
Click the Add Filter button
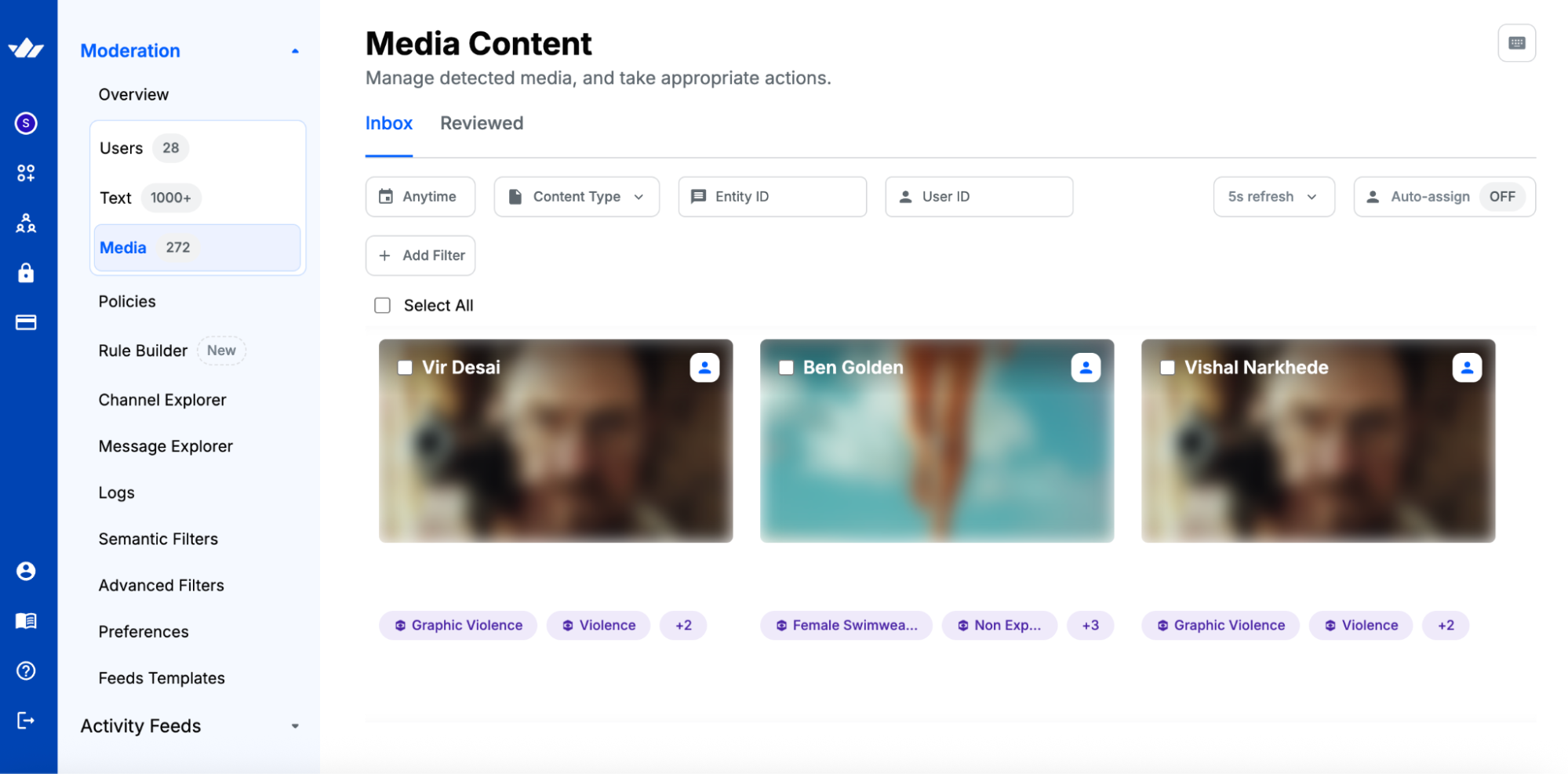coord(420,256)
